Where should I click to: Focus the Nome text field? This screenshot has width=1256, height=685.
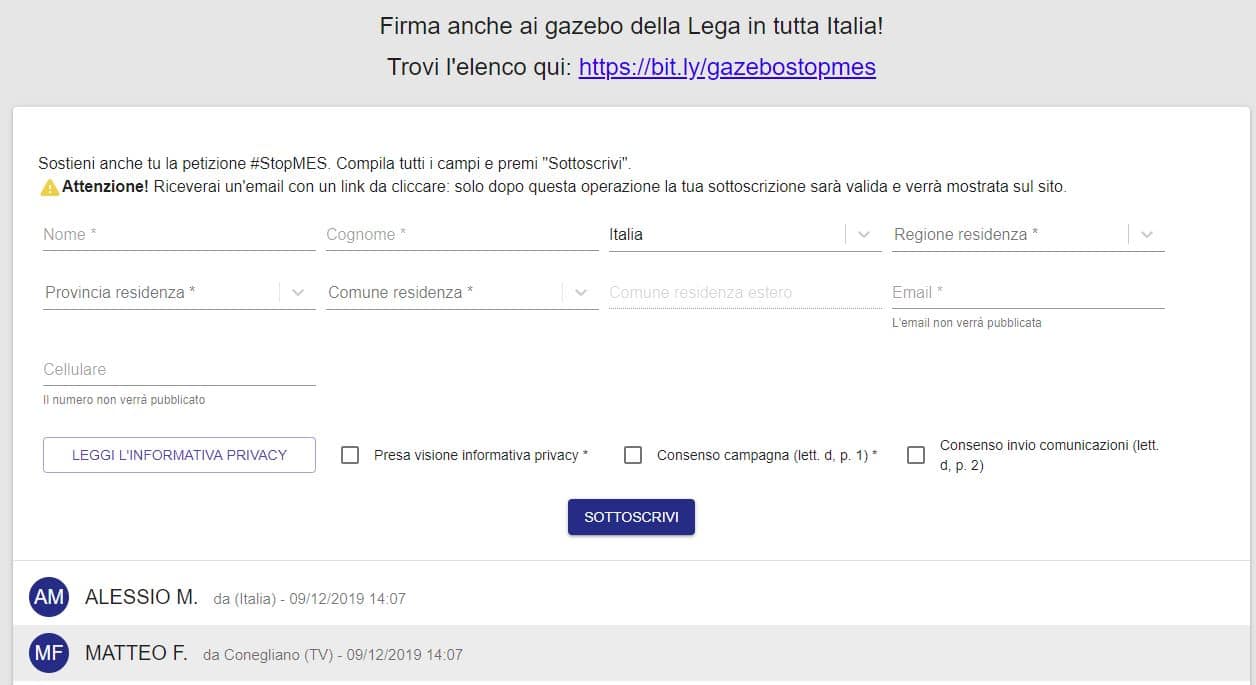(179, 234)
